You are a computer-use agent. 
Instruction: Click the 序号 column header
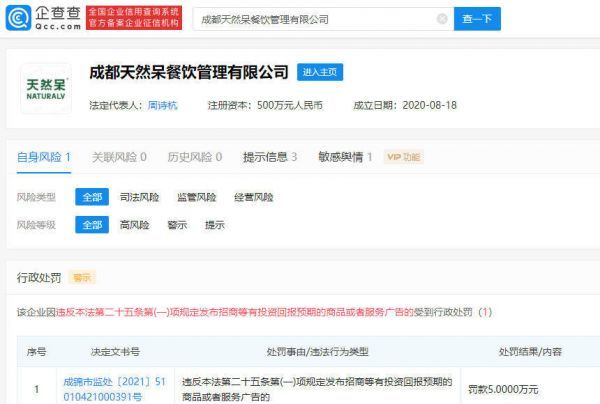[x=37, y=352]
